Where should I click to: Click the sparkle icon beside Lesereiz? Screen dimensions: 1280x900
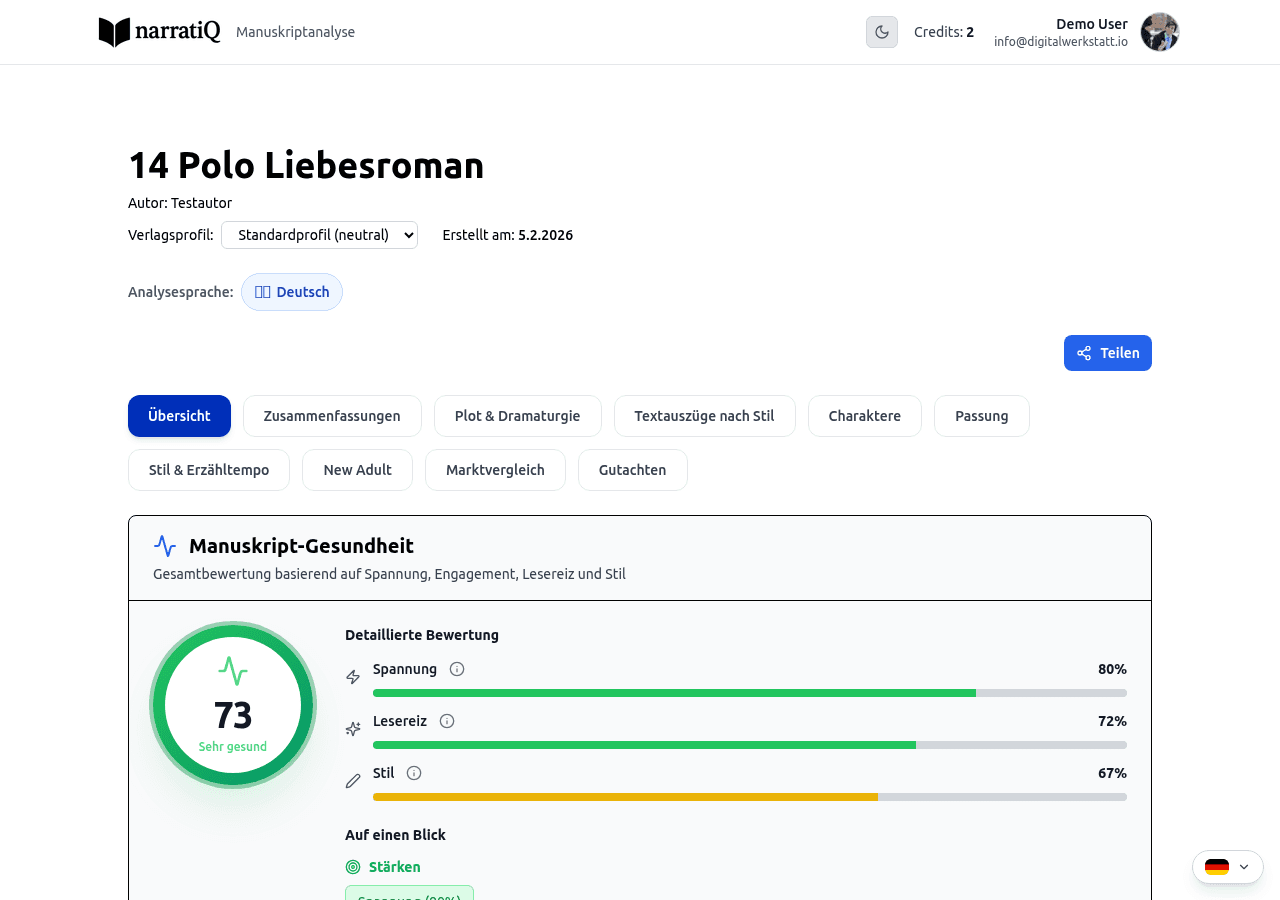pyautogui.click(x=353, y=729)
